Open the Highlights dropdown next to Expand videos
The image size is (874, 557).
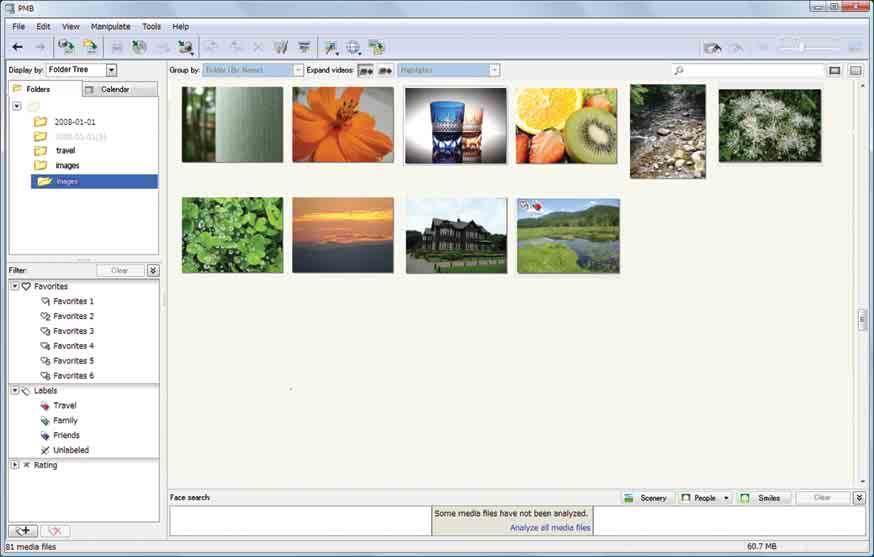(494, 70)
